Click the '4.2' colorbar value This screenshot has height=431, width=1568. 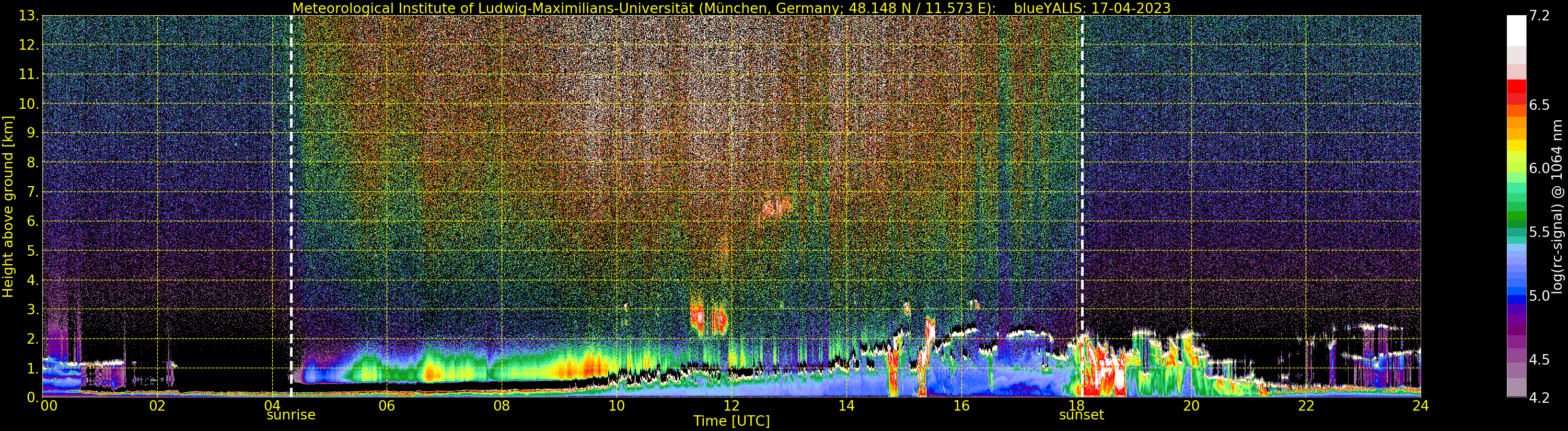tap(1539, 398)
